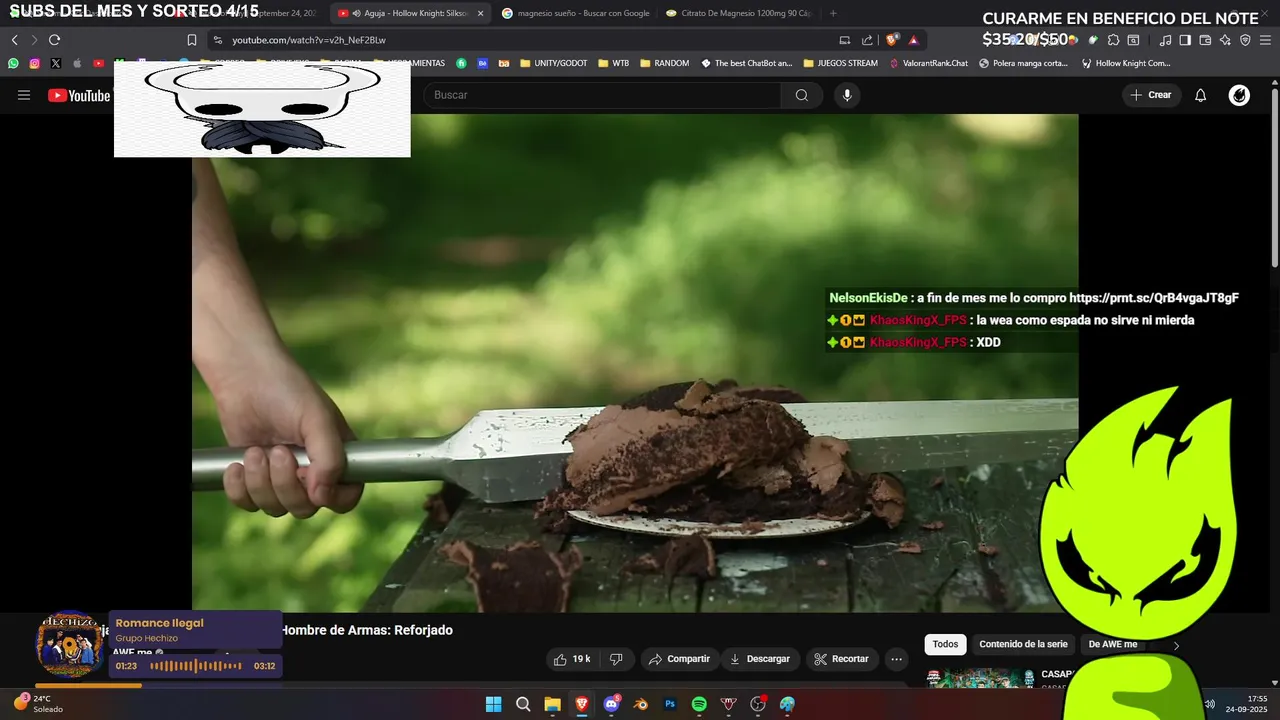Select the Contenido de la serie chip
Viewport: 1280px width, 720px height.
(x=1023, y=644)
